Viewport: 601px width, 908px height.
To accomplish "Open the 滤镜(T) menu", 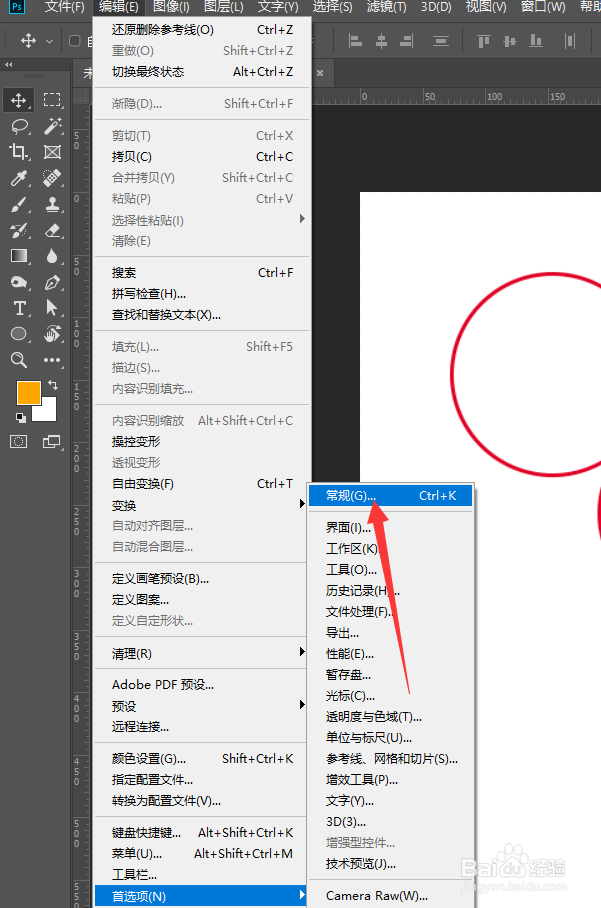I will [x=387, y=7].
